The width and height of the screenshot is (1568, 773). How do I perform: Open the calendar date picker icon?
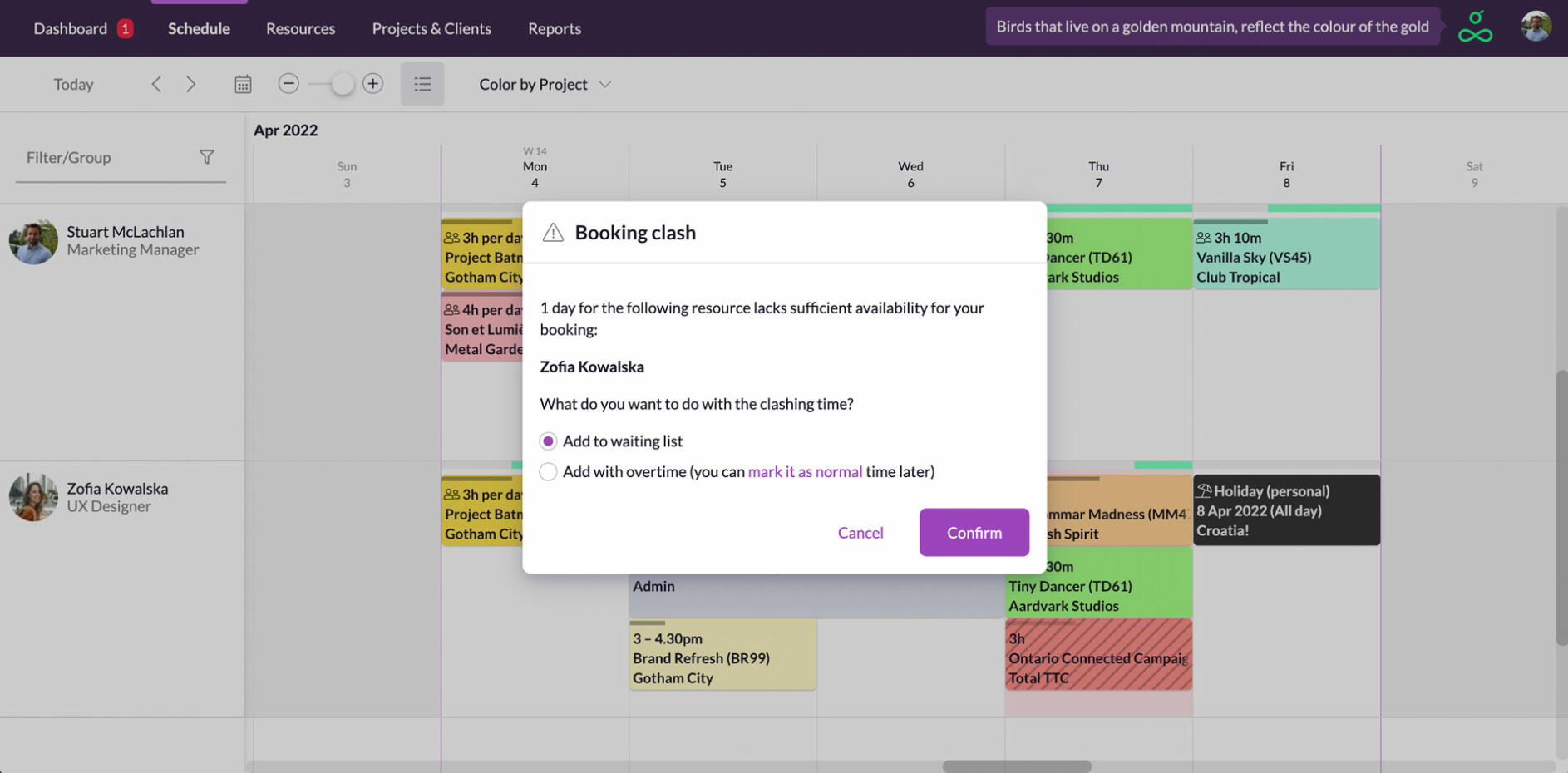(x=242, y=83)
